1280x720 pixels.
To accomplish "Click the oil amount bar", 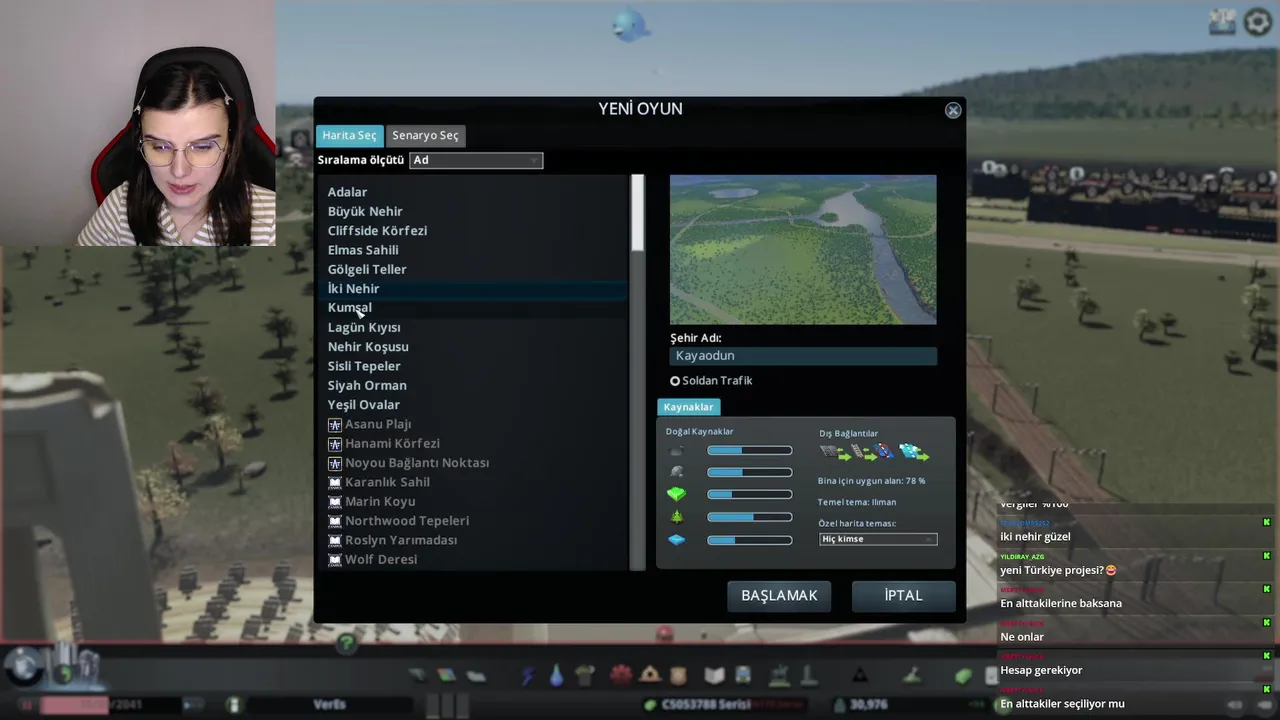I will (x=749, y=451).
